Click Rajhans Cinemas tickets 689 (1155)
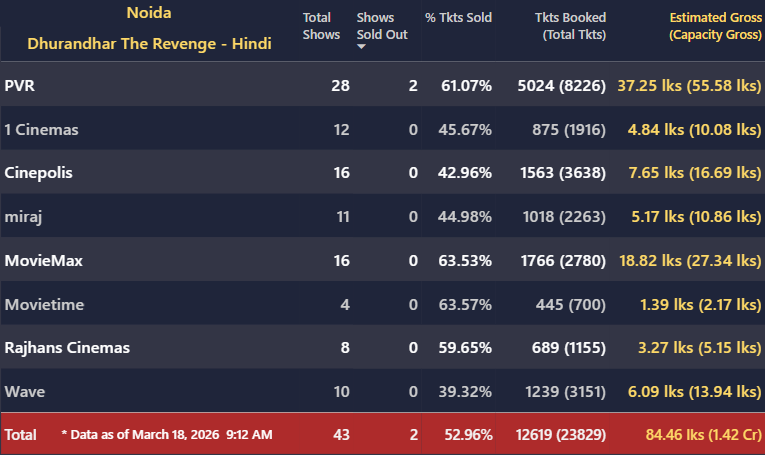This screenshot has height=455, width=765. pos(569,348)
